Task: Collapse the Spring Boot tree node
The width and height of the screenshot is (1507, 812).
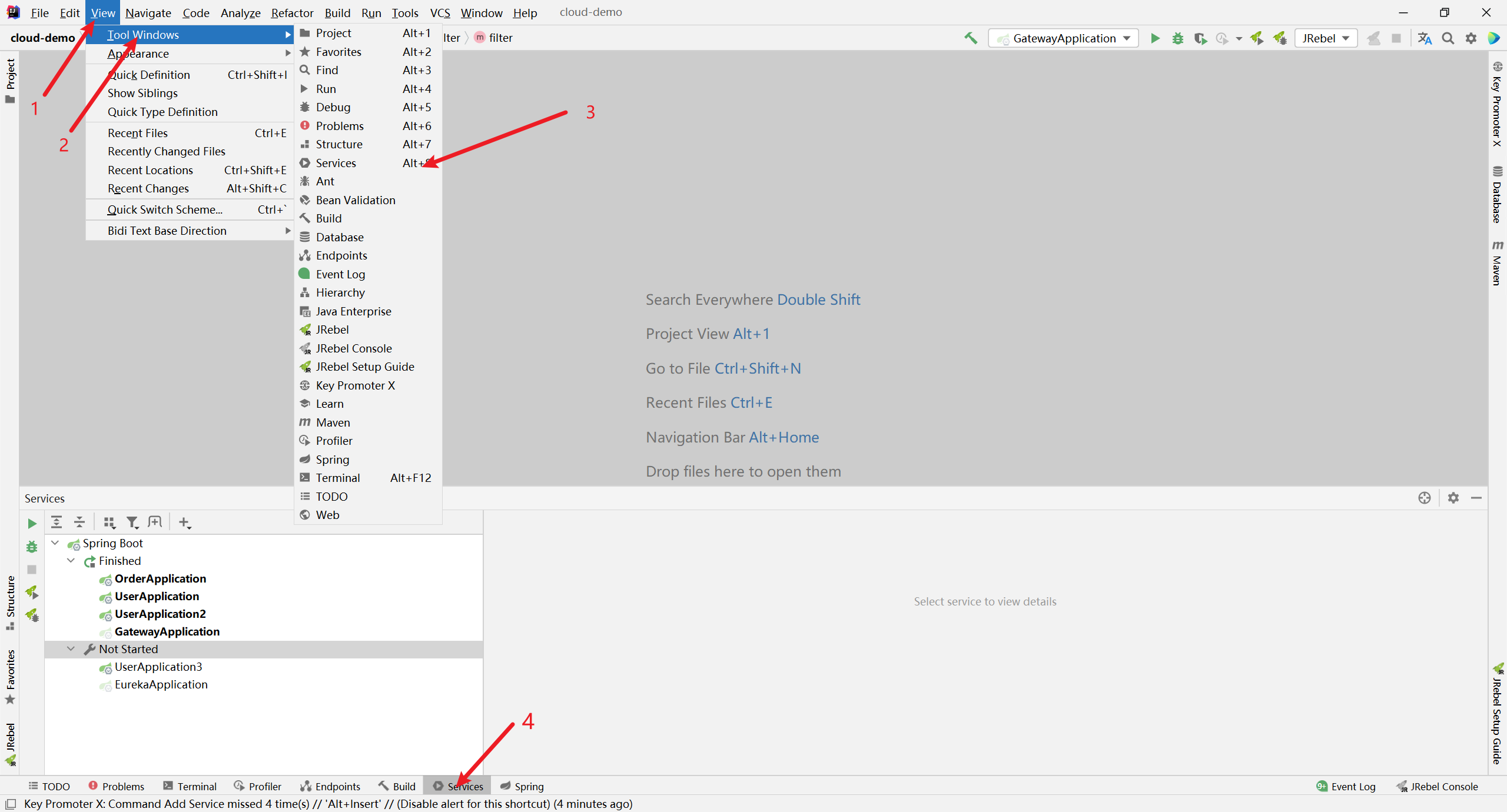Action: pyautogui.click(x=55, y=543)
